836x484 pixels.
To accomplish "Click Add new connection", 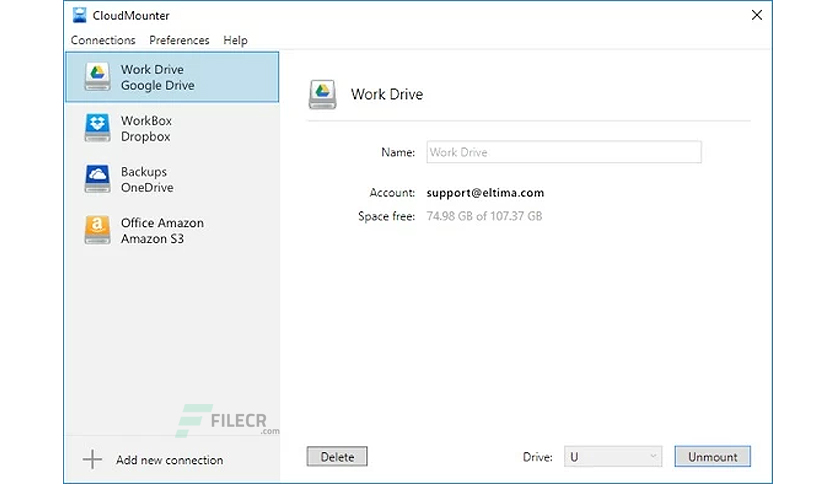I will 170,460.
